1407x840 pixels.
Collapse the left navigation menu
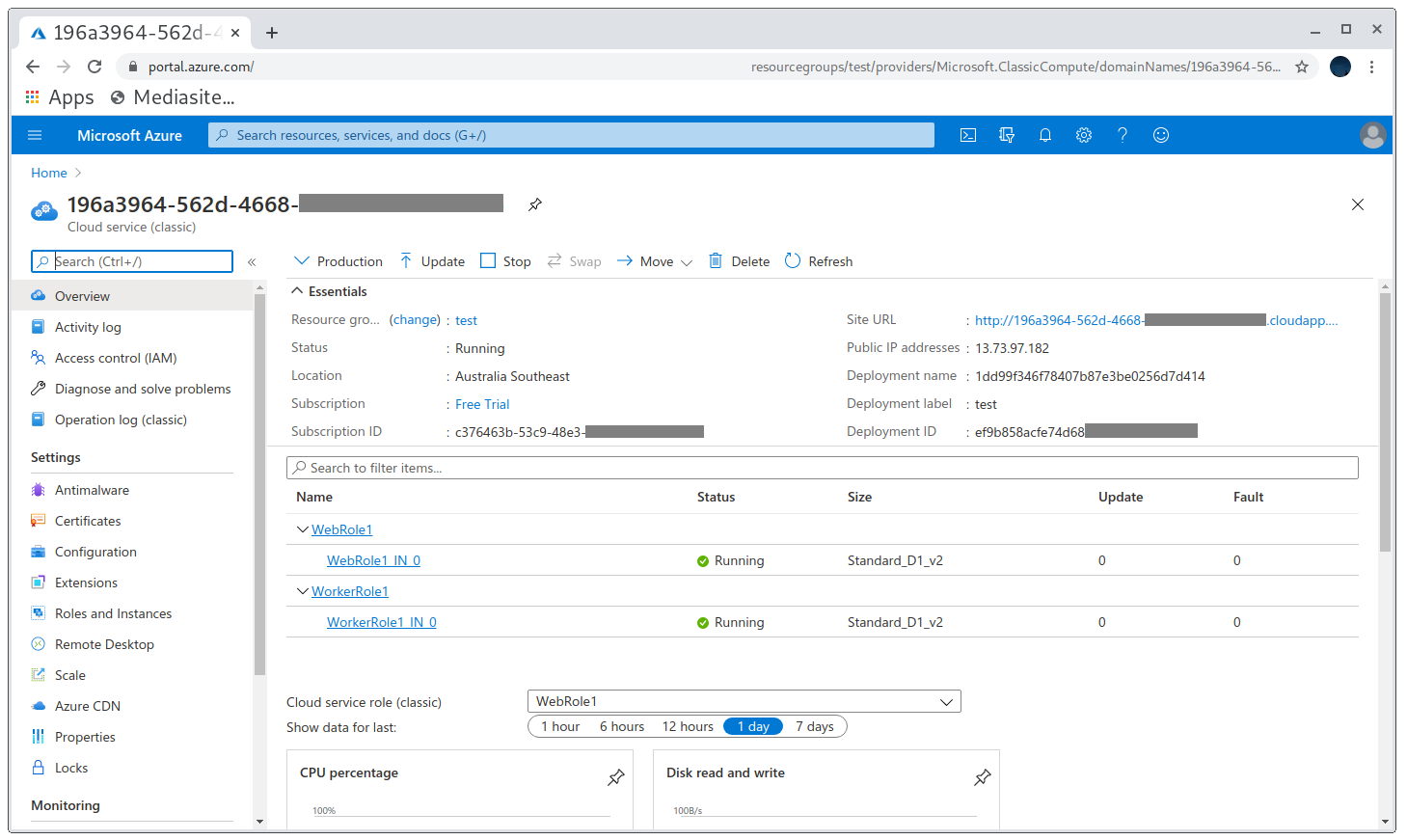(x=252, y=261)
